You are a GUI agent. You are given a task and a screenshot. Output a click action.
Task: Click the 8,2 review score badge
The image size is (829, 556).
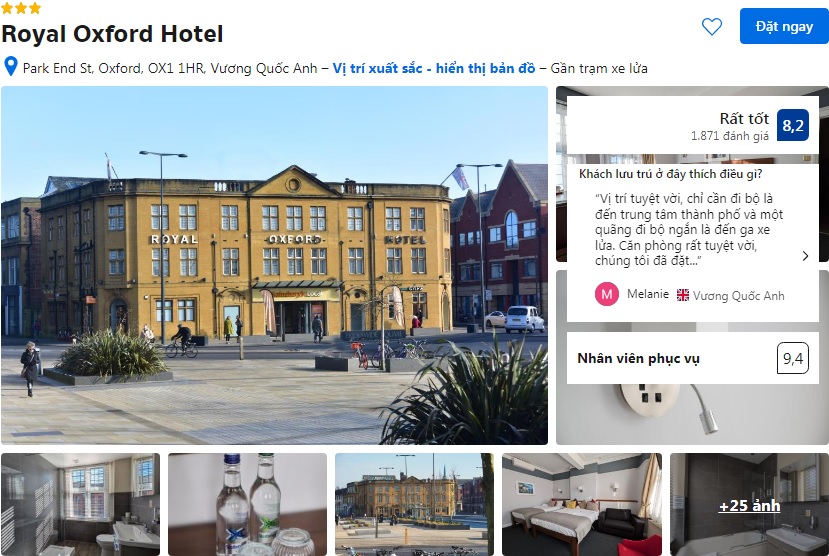(793, 125)
